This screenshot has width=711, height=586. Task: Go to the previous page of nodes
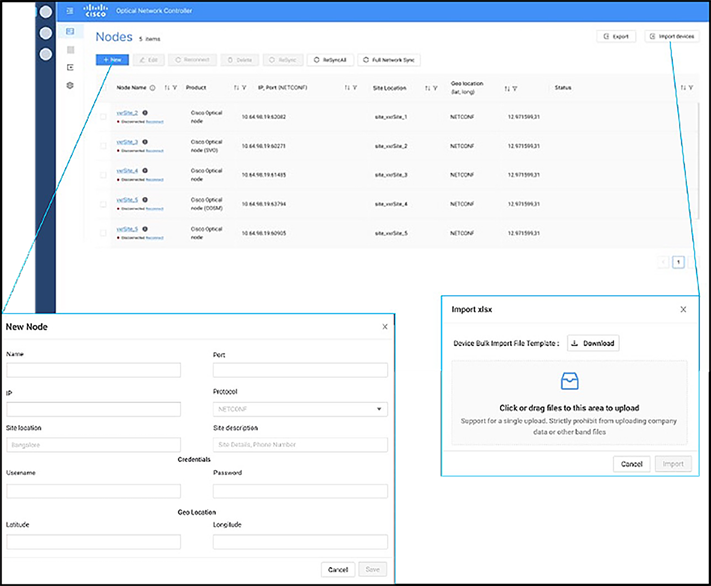tap(663, 262)
